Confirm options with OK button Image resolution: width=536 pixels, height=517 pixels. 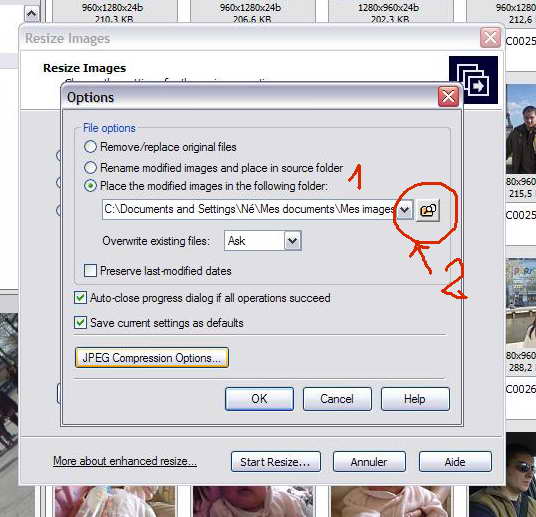tap(259, 399)
